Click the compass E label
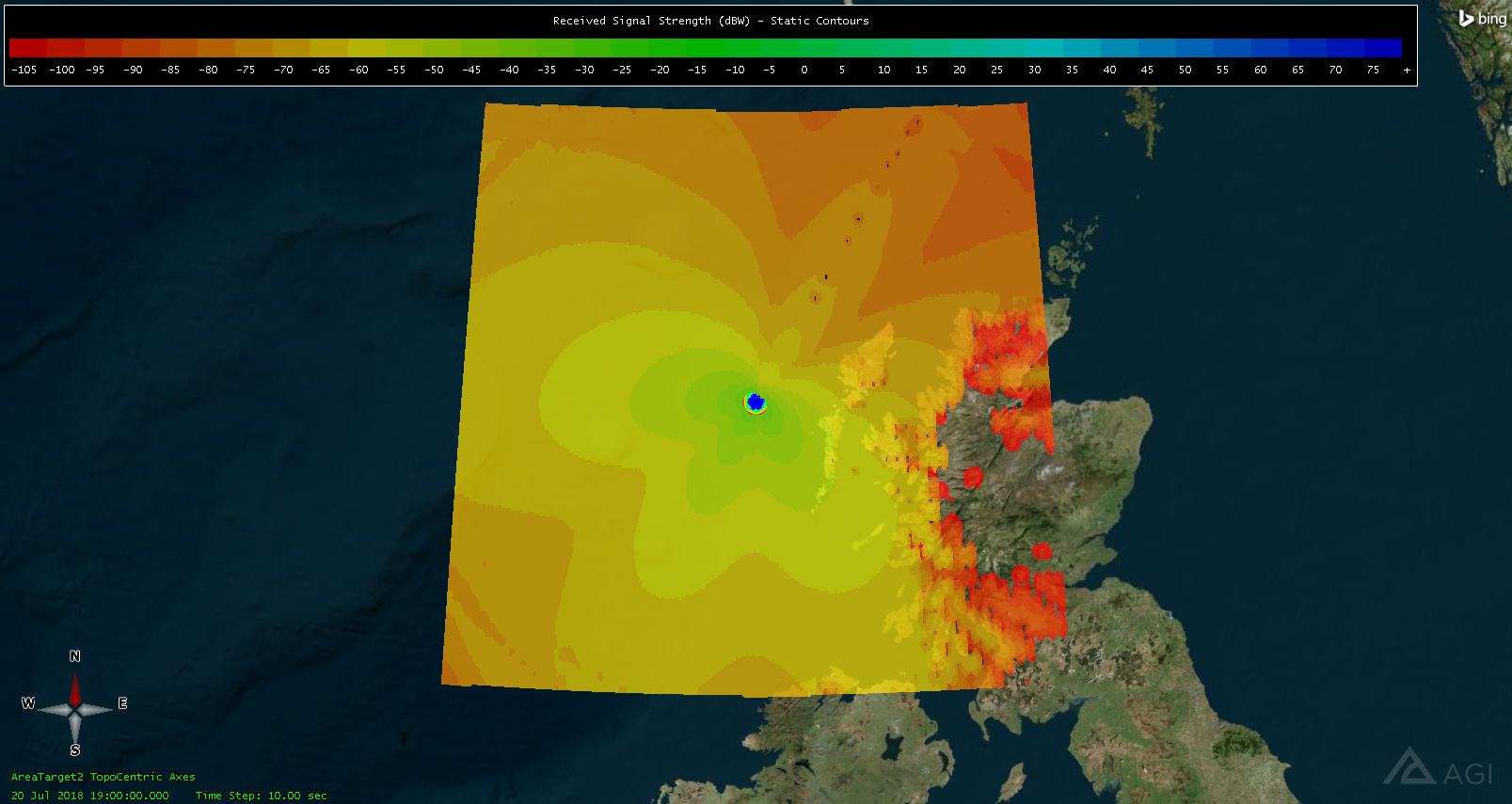Image resolution: width=1512 pixels, height=804 pixels. tap(122, 703)
